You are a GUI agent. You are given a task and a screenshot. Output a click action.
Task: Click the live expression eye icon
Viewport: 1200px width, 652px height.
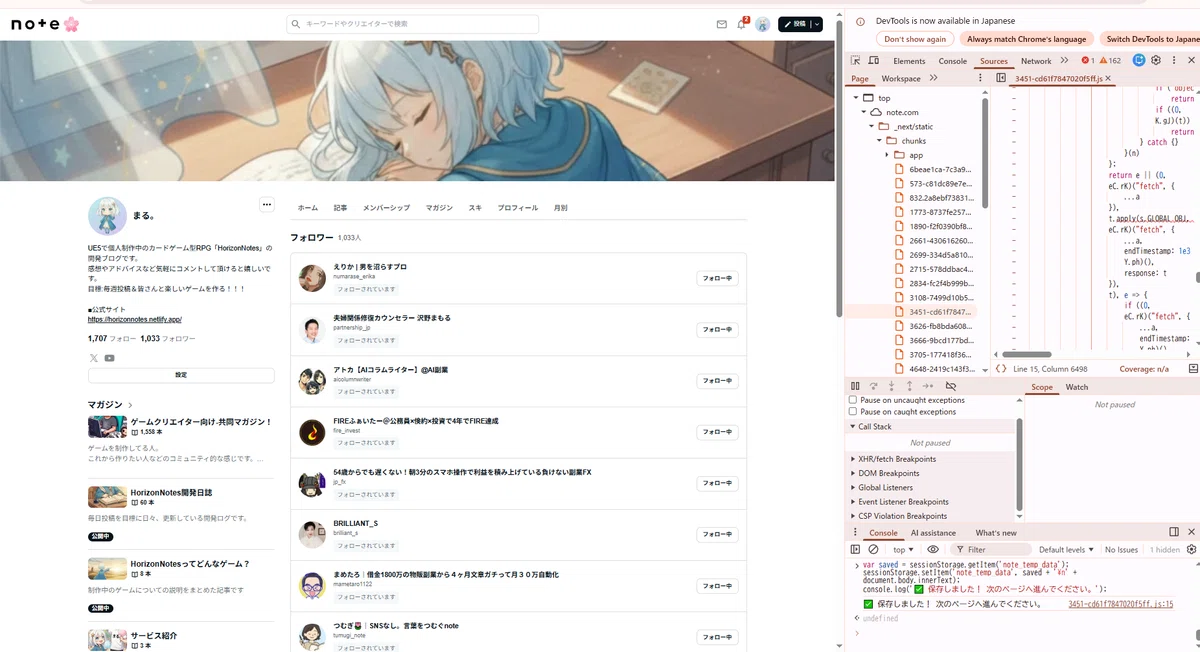(x=933, y=549)
